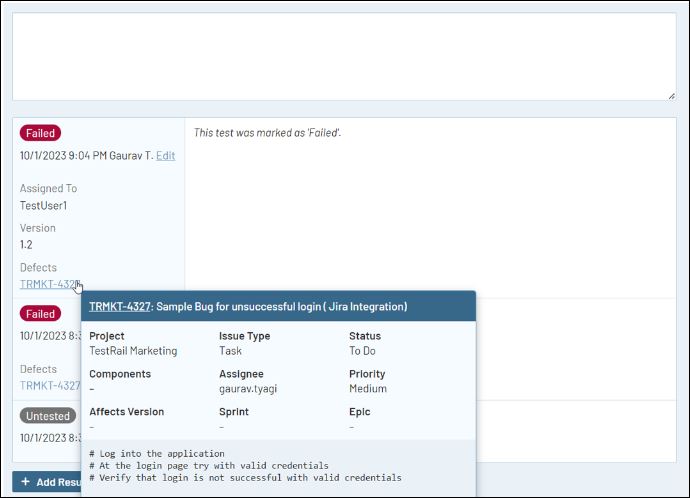Click the Medium priority value in popup
This screenshot has width=690, height=498.
[367, 389]
